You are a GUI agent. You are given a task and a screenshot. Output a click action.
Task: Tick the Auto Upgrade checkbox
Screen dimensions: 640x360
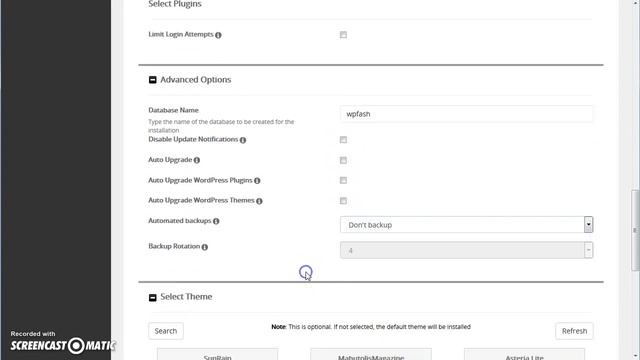[x=343, y=160]
